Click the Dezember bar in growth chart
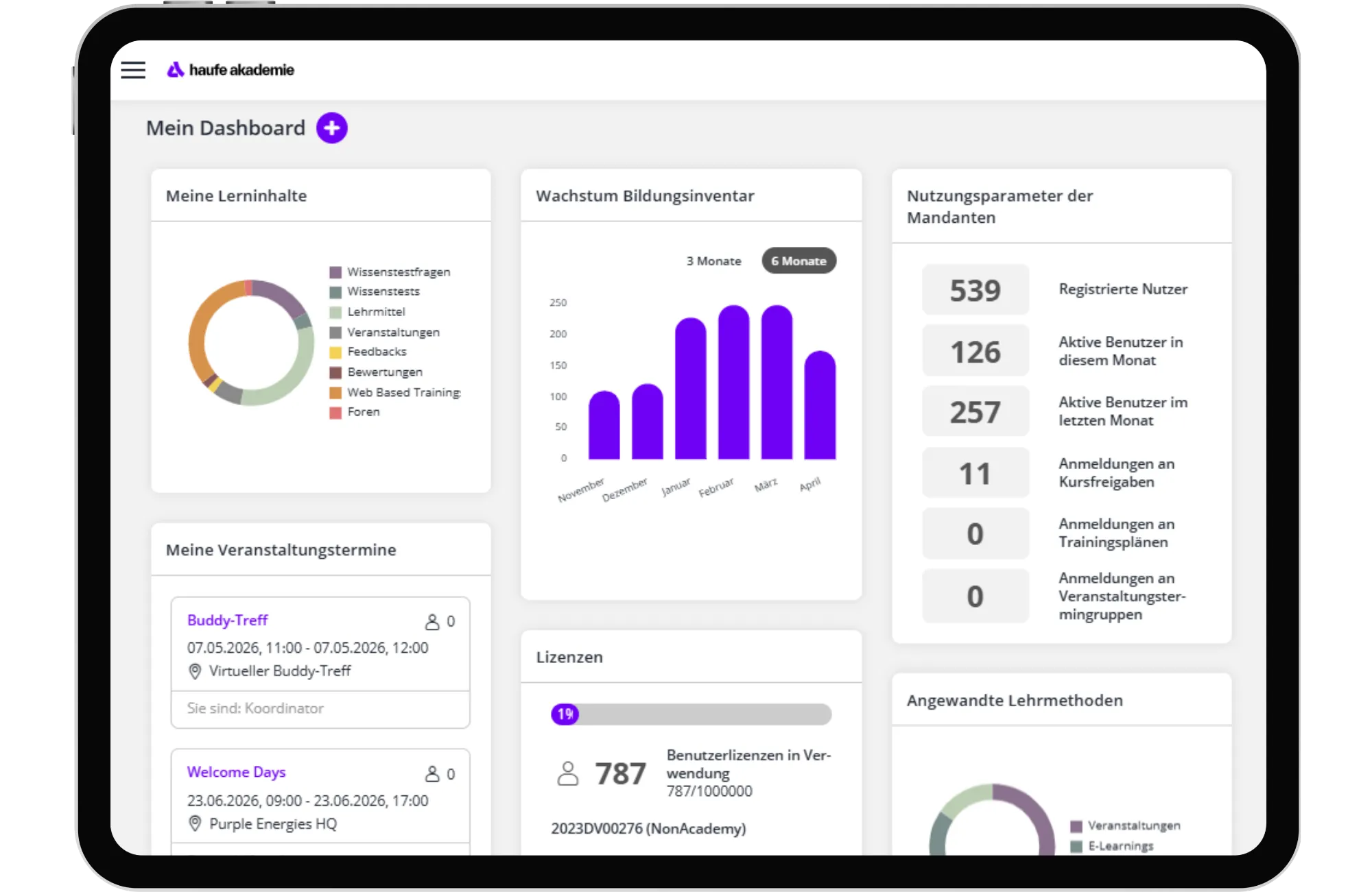Viewport: 1372px width, 892px height. pyautogui.click(x=648, y=422)
